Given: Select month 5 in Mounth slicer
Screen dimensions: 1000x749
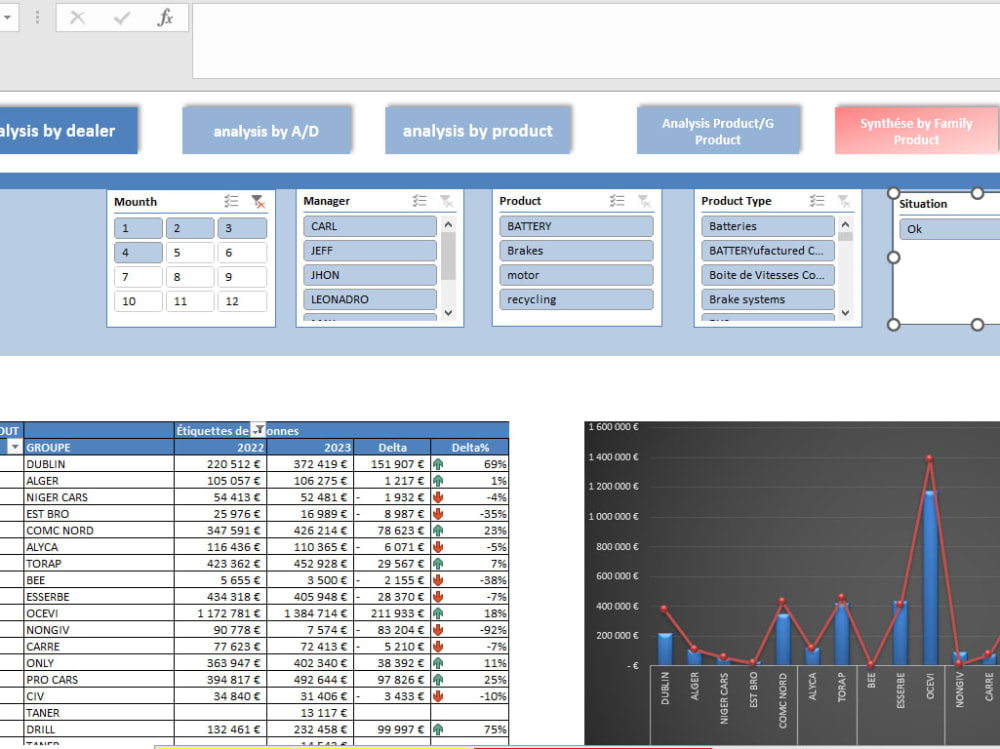Looking at the screenshot, I should pyautogui.click(x=190, y=252).
